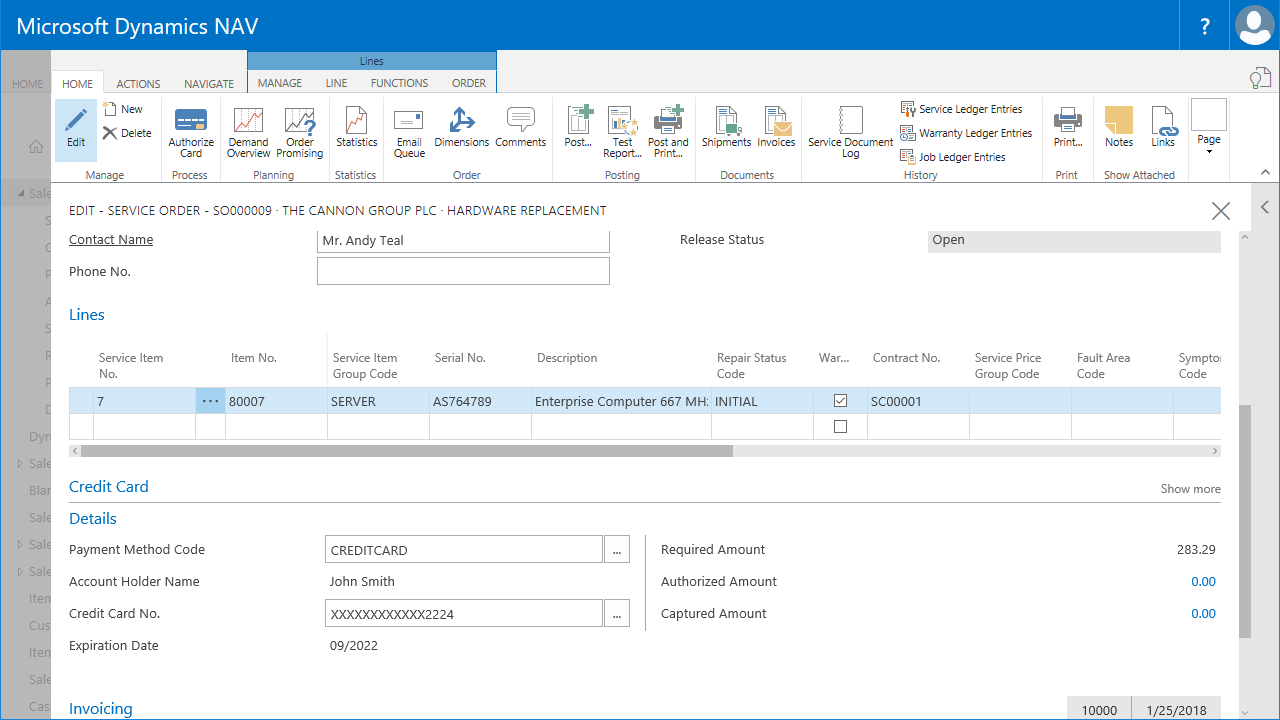Click the Description column header
This screenshot has width=1280, height=720.
tap(567, 358)
